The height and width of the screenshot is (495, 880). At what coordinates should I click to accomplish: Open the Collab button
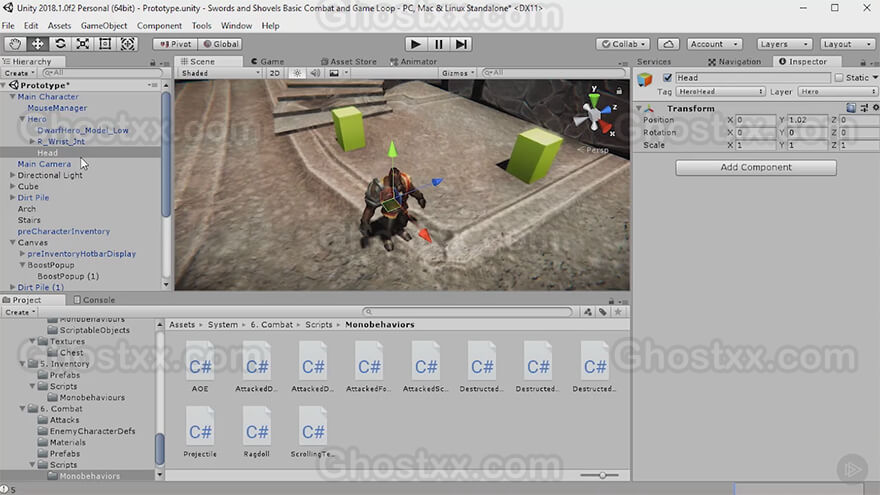click(623, 44)
